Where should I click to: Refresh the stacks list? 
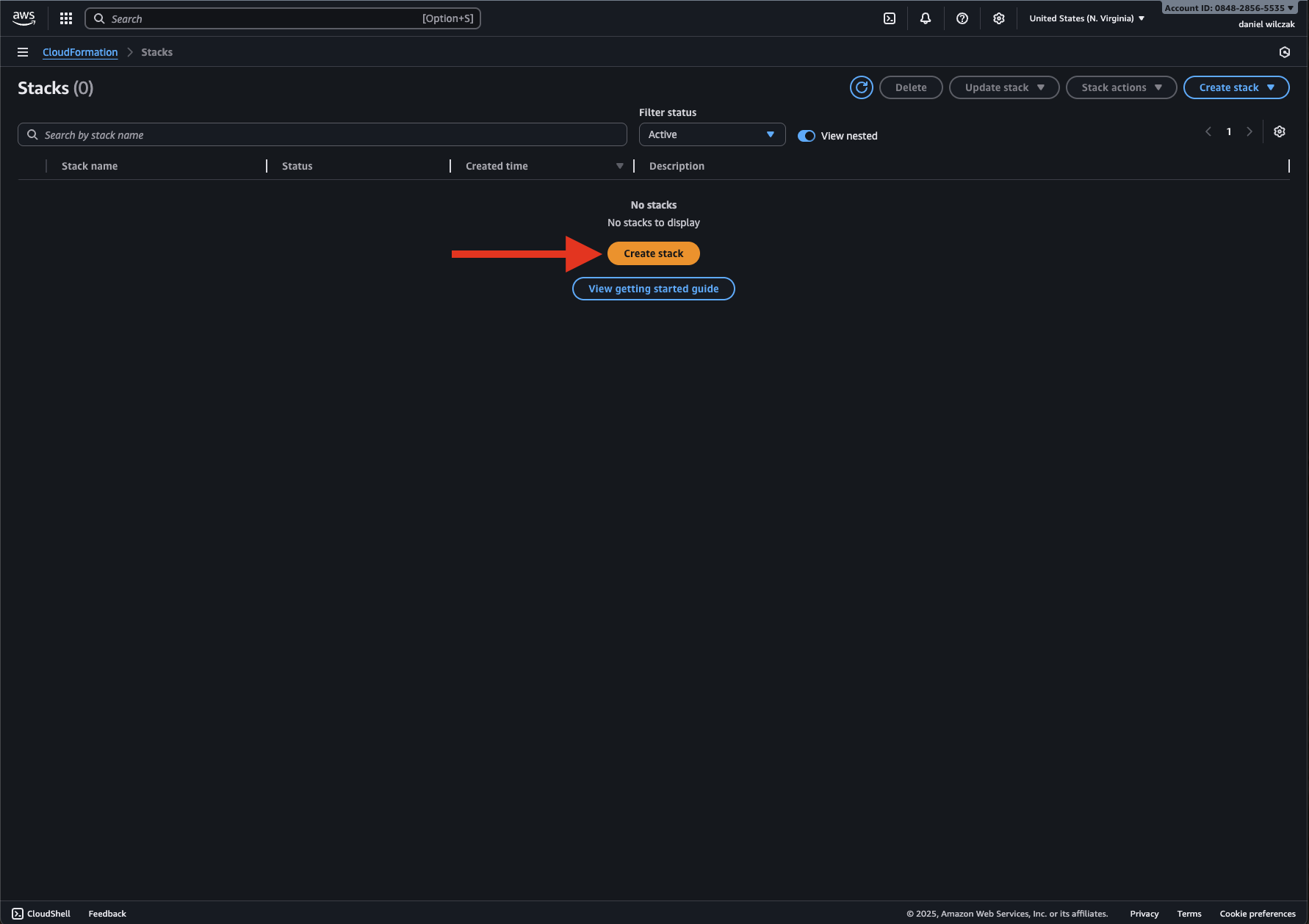click(x=862, y=87)
